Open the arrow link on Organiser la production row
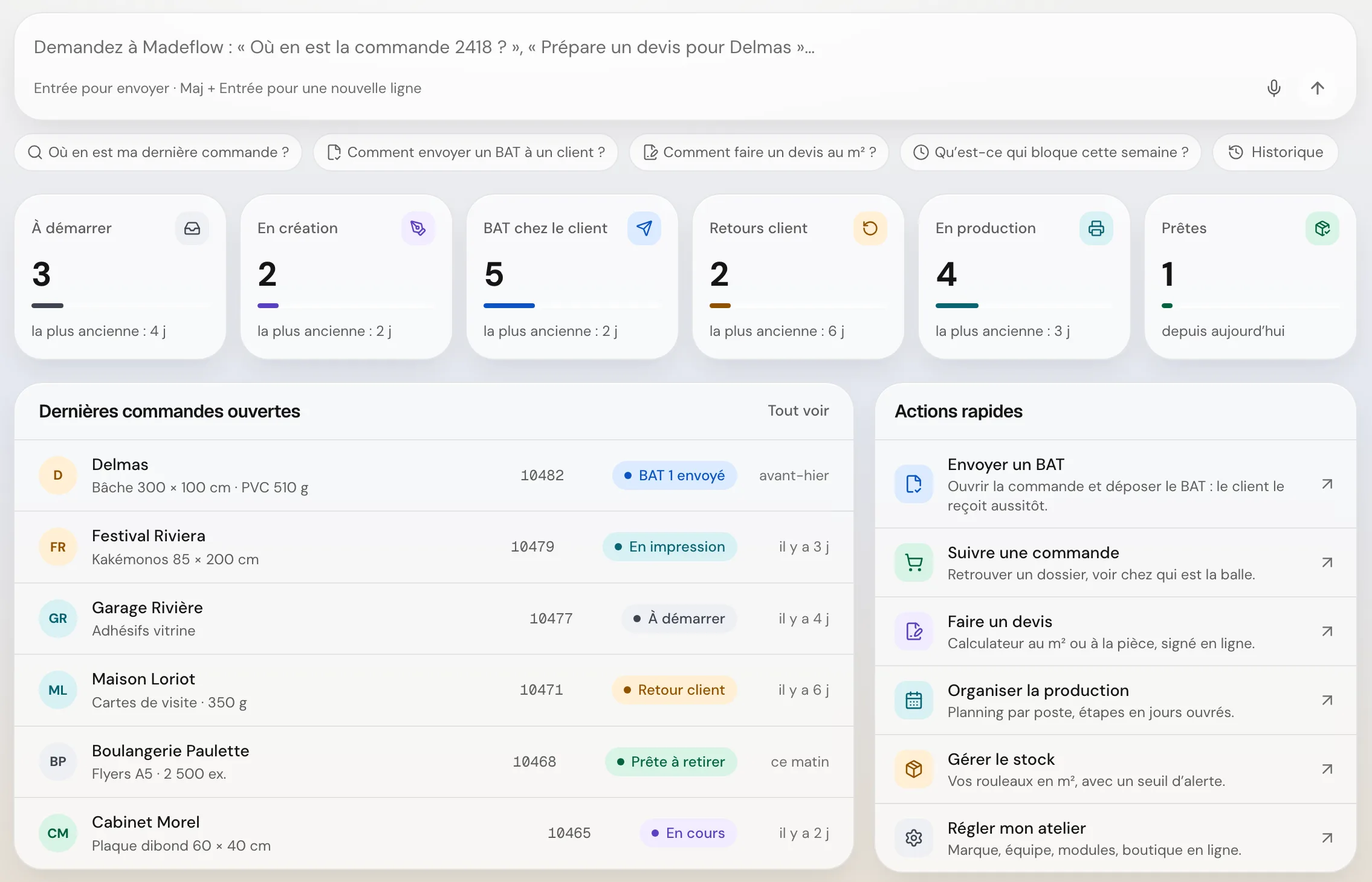The image size is (1372, 882). coord(1327,700)
